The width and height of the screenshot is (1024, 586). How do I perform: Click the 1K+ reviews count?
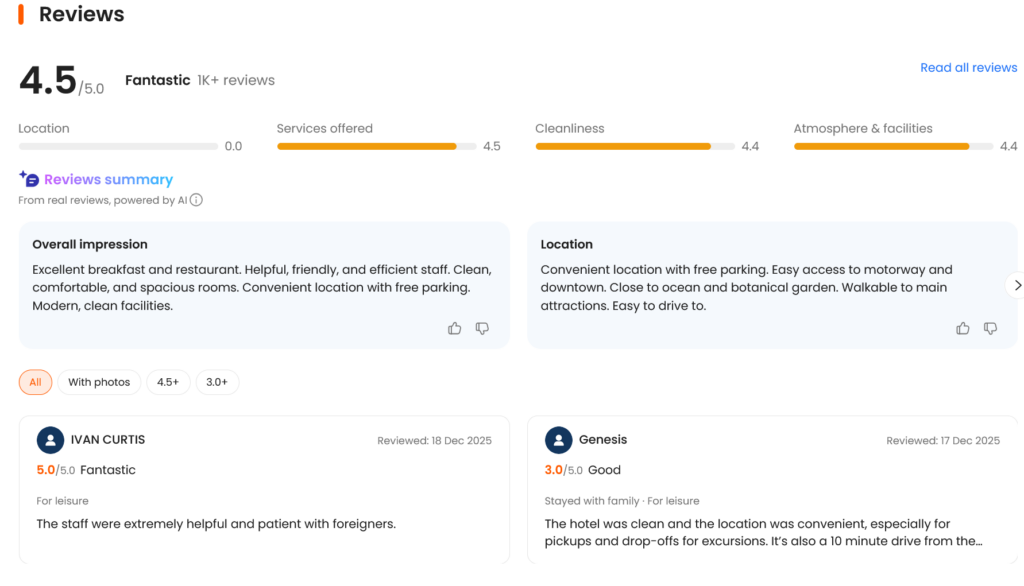pyautogui.click(x=235, y=80)
